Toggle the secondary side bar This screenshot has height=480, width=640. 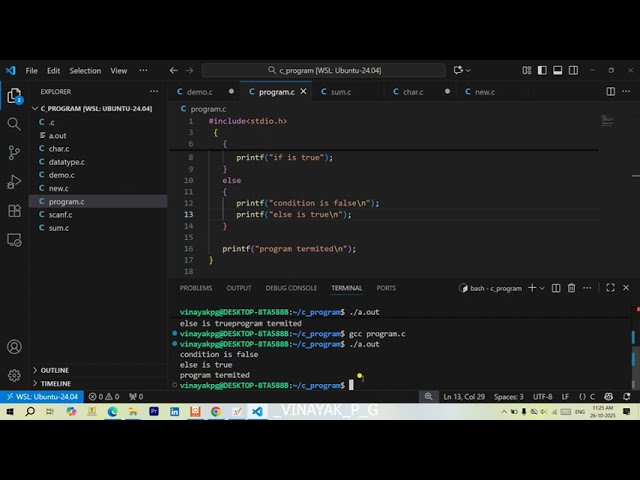coord(573,70)
